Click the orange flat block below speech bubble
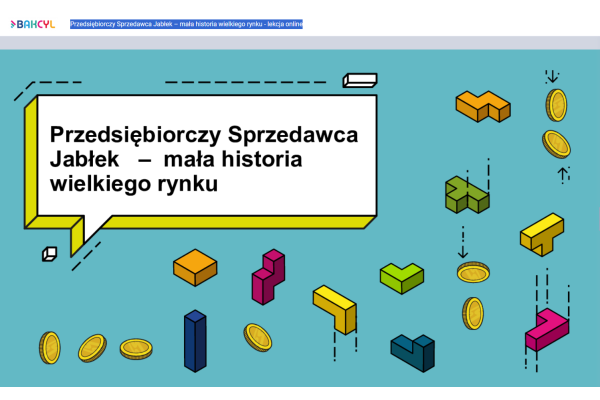The height and width of the screenshot is (400, 600). pos(195,266)
